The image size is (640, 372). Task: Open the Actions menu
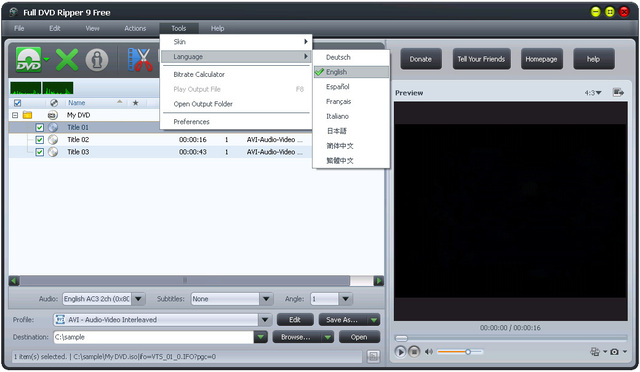tap(135, 28)
